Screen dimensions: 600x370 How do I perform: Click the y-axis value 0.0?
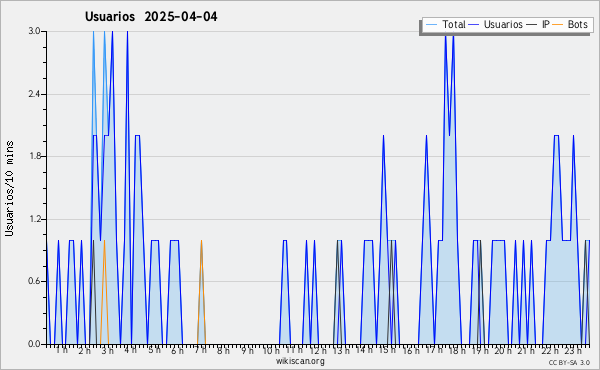[34, 344]
